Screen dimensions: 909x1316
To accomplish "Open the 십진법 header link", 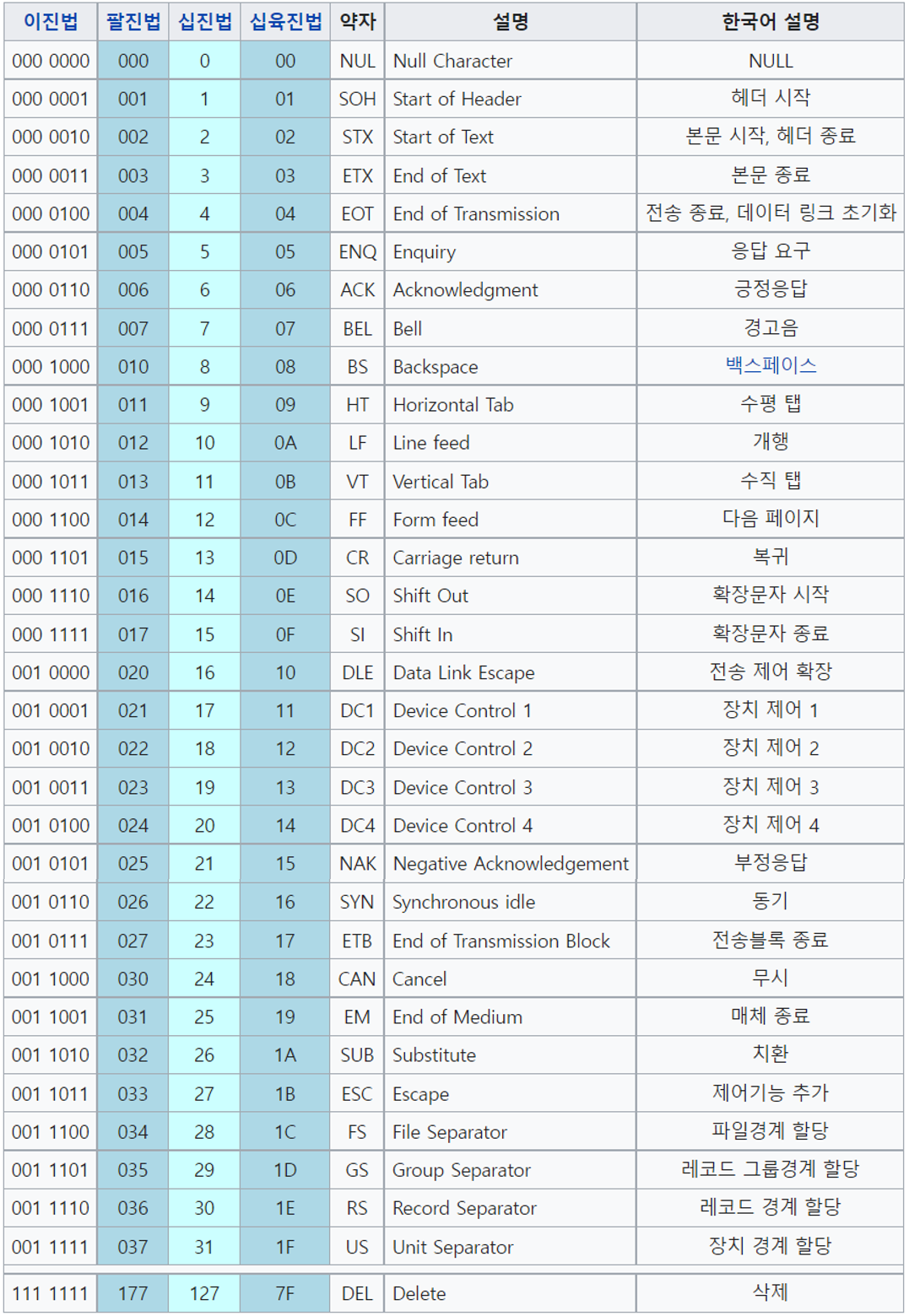I will tap(205, 22).
